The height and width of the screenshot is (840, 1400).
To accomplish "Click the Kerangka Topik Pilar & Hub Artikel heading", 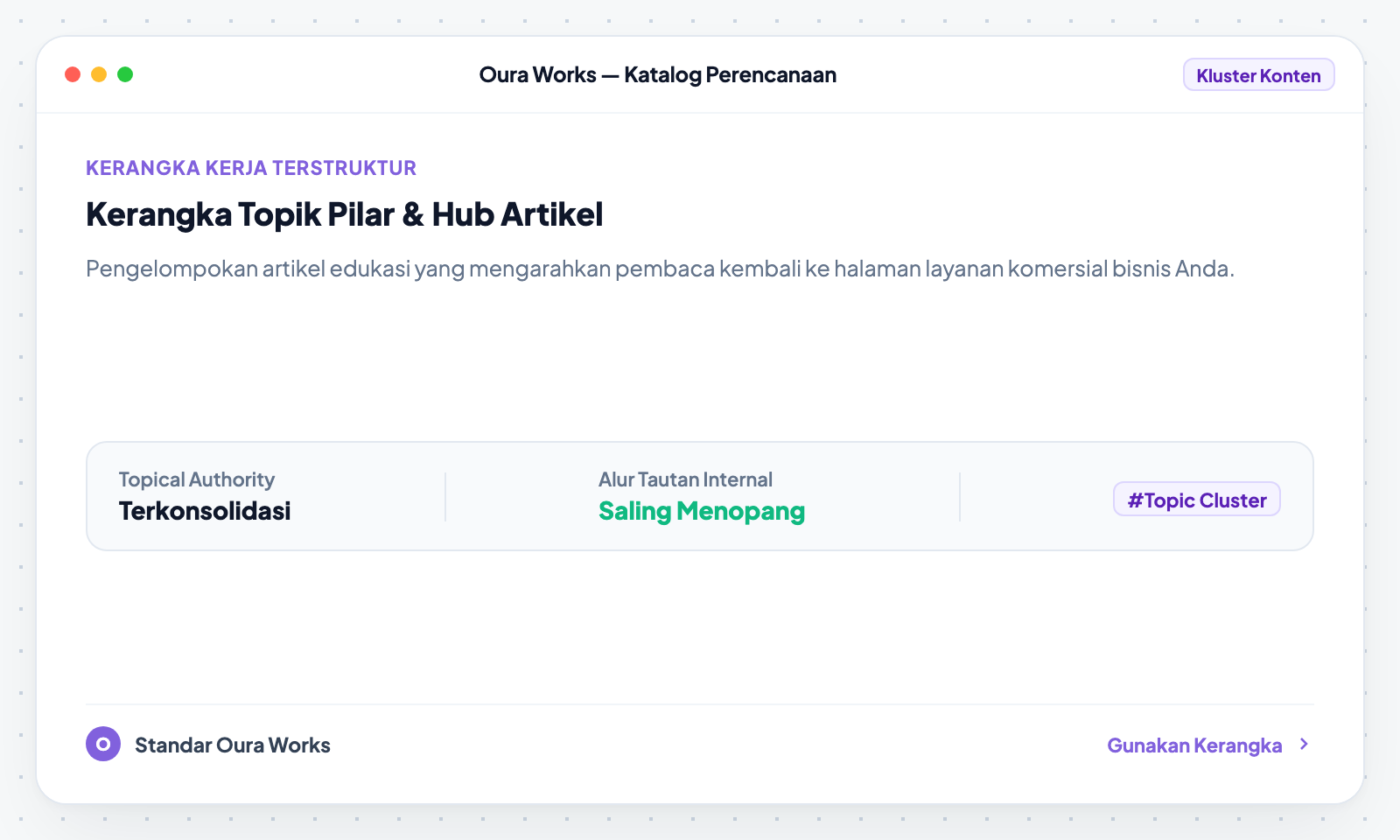I will (345, 214).
